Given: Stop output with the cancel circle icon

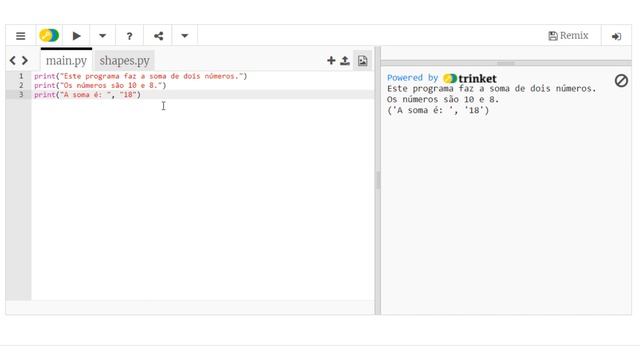Looking at the screenshot, I should pyautogui.click(x=621, y=81).
